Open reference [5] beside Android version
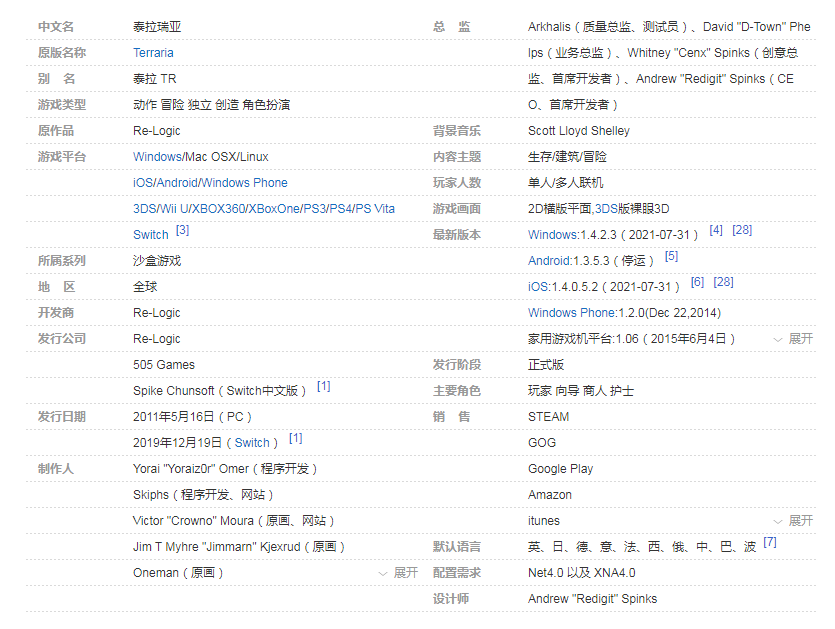The image size is (835, 629). click(x=671, y=256)
